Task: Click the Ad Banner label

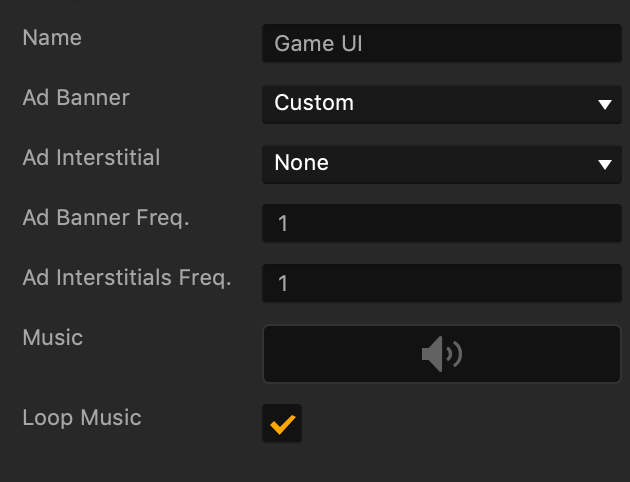Action: tap(76, 98)
